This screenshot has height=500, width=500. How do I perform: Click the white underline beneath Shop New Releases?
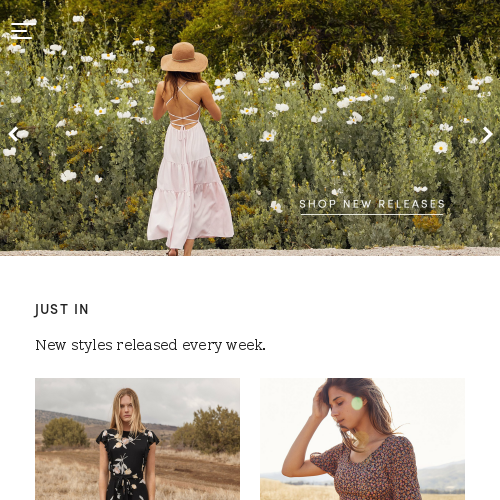point(372,215)
